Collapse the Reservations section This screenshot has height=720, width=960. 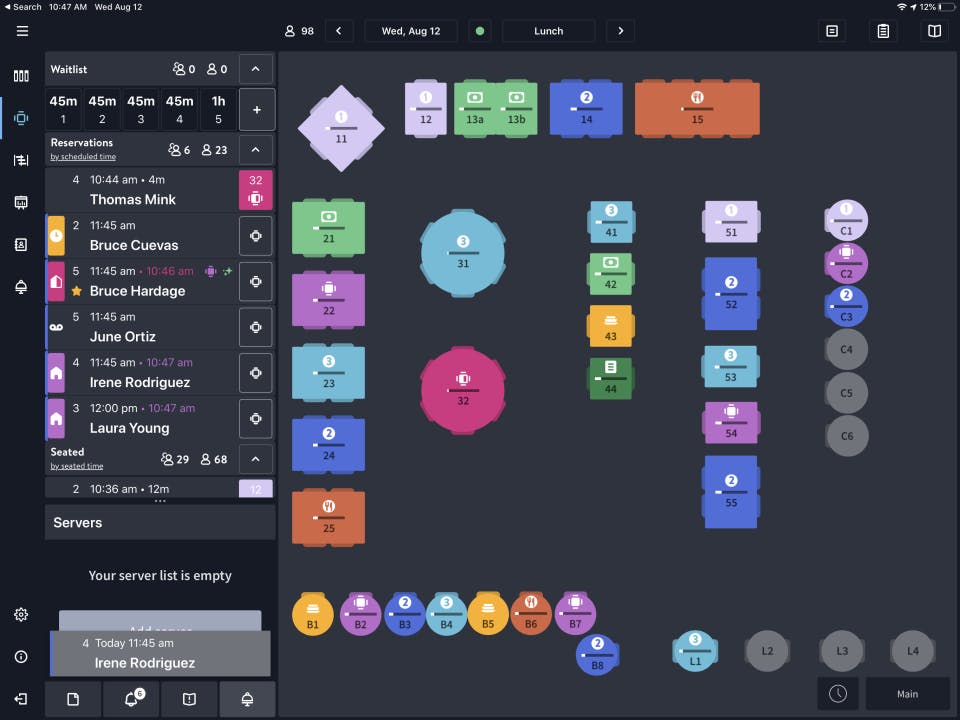pos(256,149)
